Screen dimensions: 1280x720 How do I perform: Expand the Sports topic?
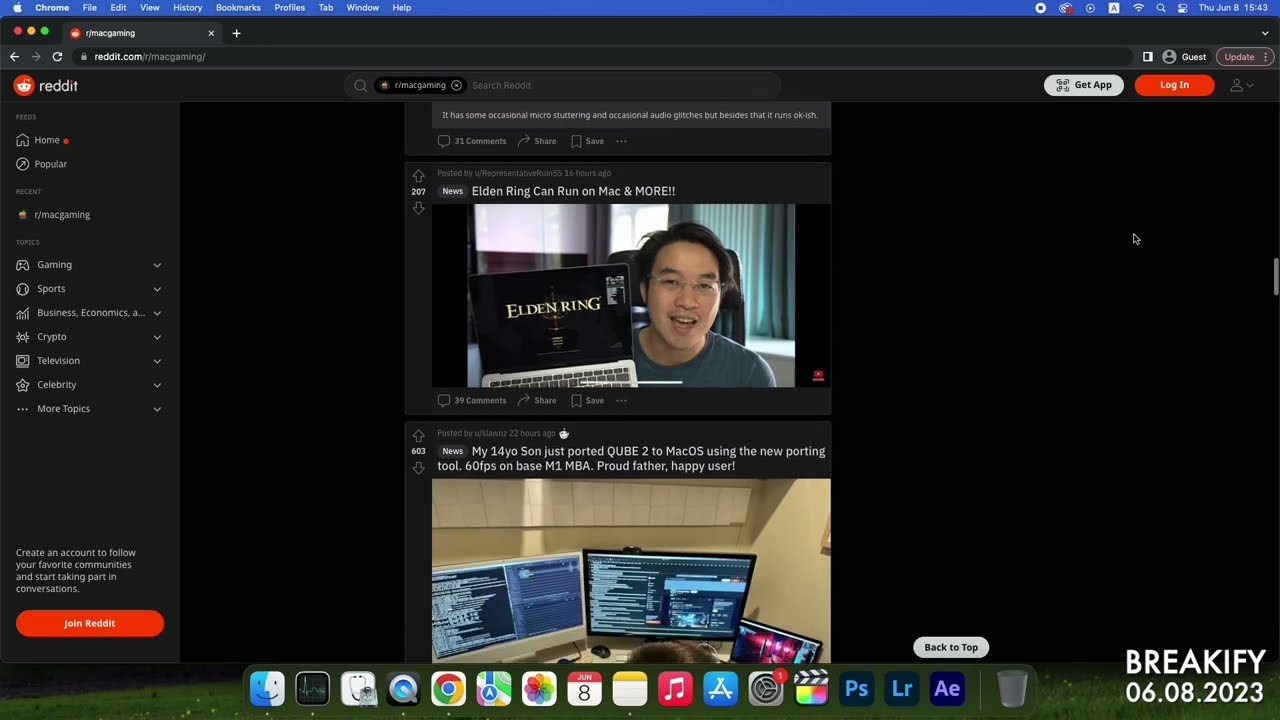(x=89, y=289)
